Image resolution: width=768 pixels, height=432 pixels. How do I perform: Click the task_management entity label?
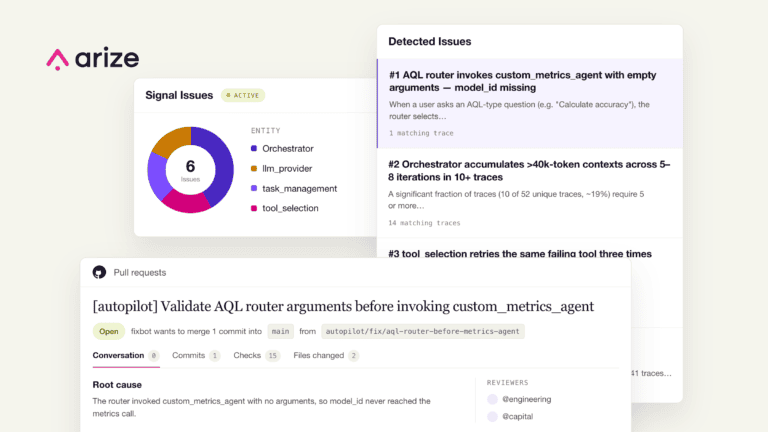coord(299,189)
